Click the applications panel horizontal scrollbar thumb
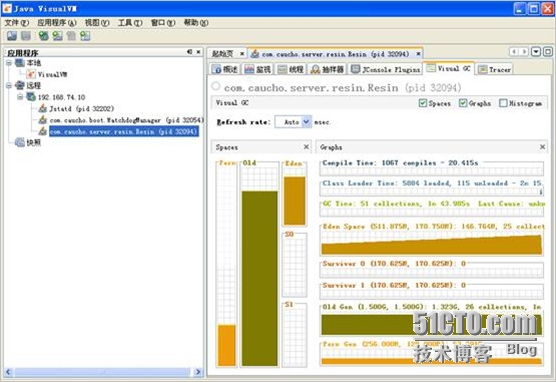Viewport: 556px width, 382px height. point(102,372)
